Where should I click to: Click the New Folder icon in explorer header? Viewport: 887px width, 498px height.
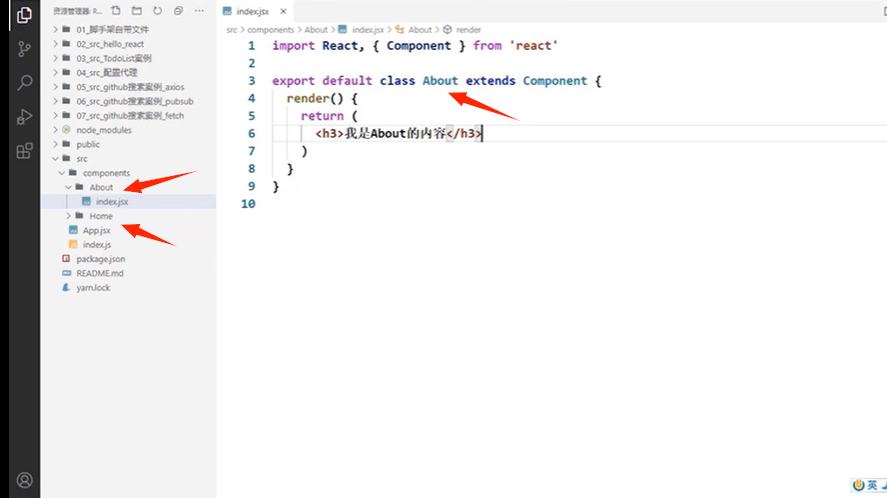click(x=136, y=11)
